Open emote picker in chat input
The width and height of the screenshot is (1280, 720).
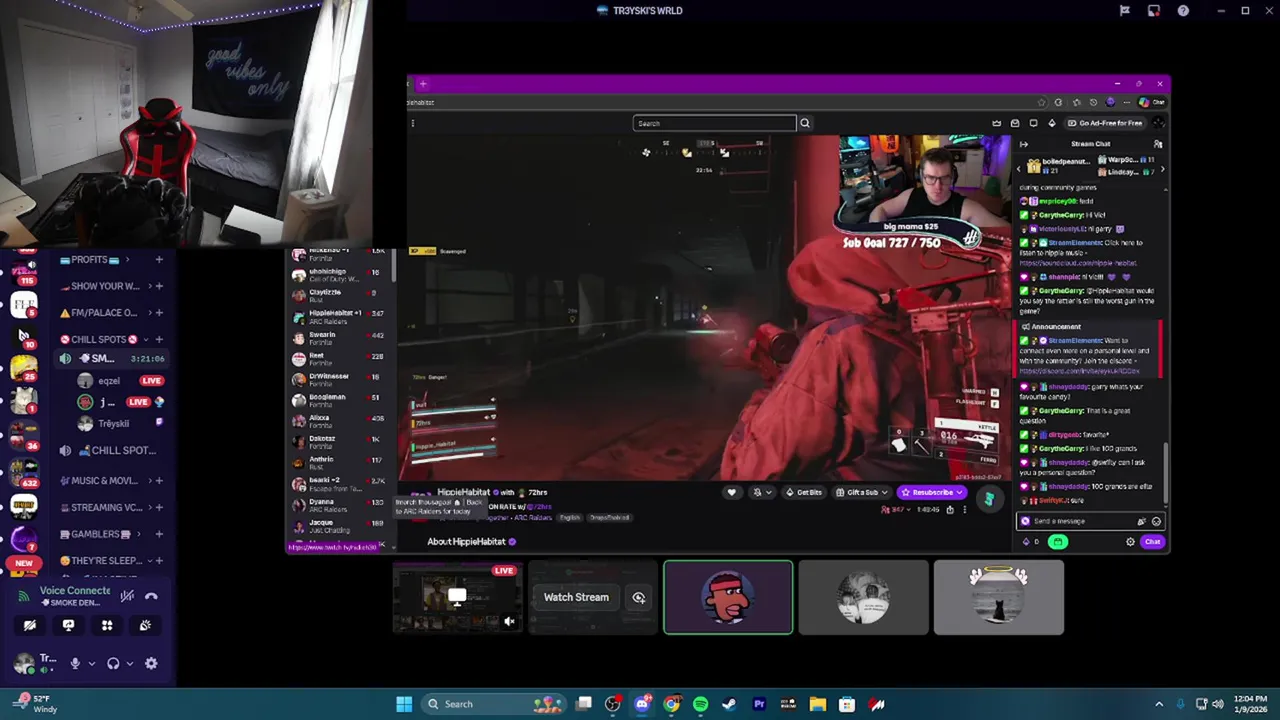point(1156,521)
